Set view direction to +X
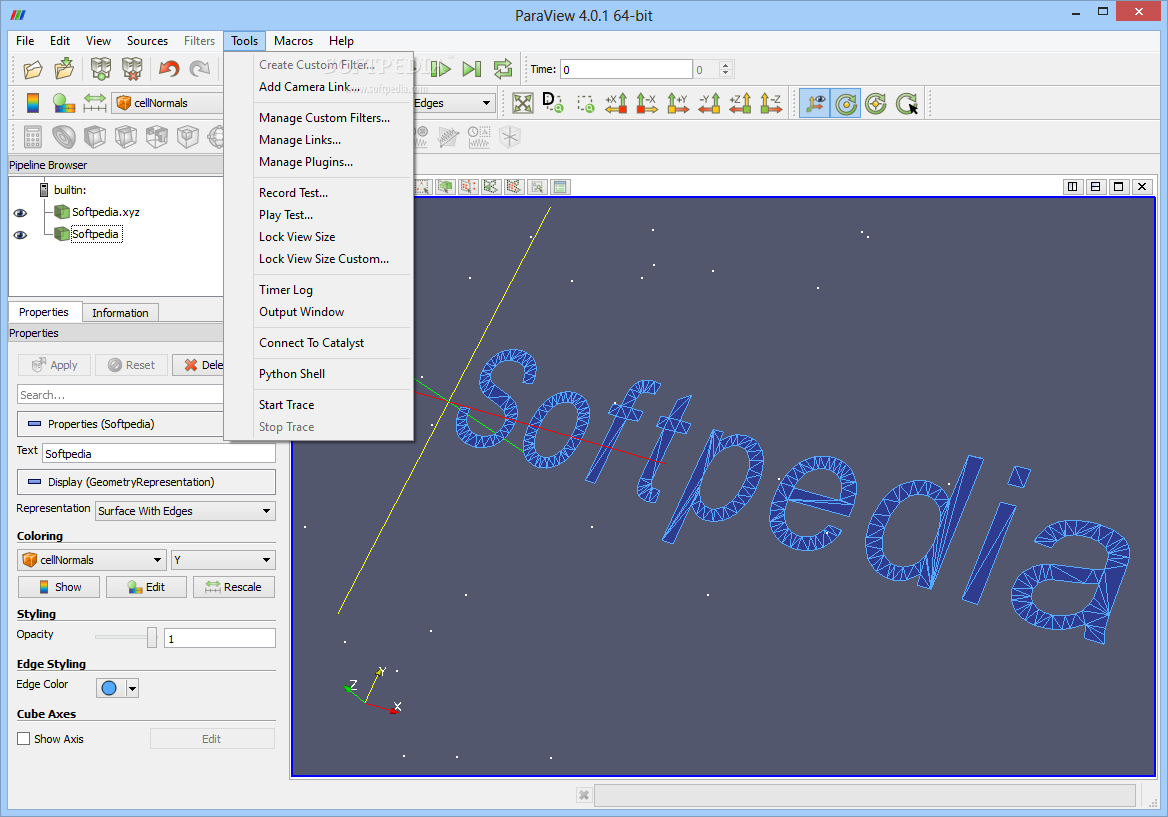1168x817 pixels. (x=616, y=103)
